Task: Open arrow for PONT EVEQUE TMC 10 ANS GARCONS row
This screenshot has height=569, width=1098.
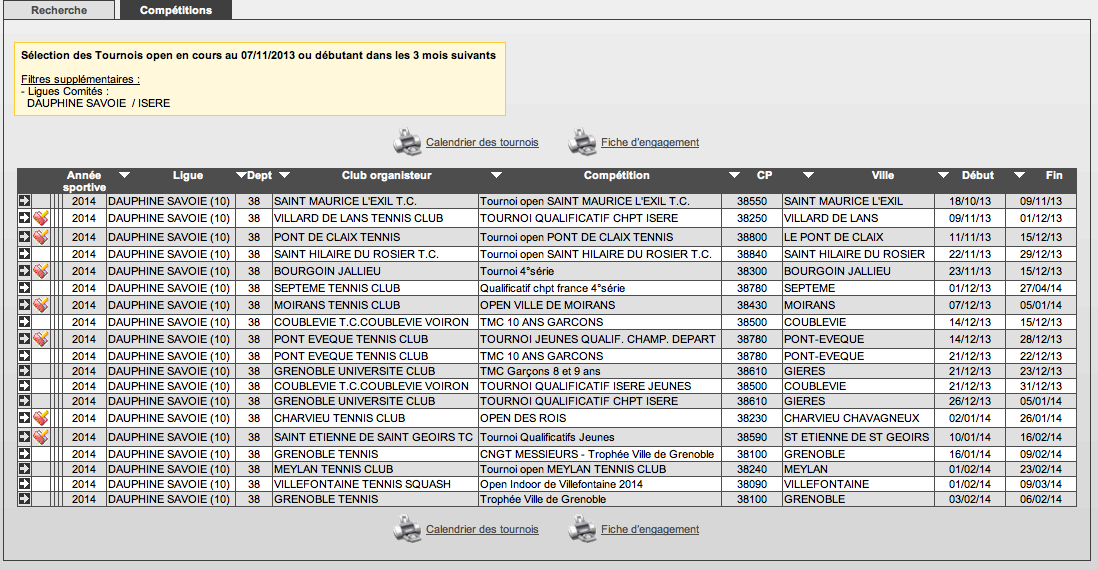Action: point(25,356)
